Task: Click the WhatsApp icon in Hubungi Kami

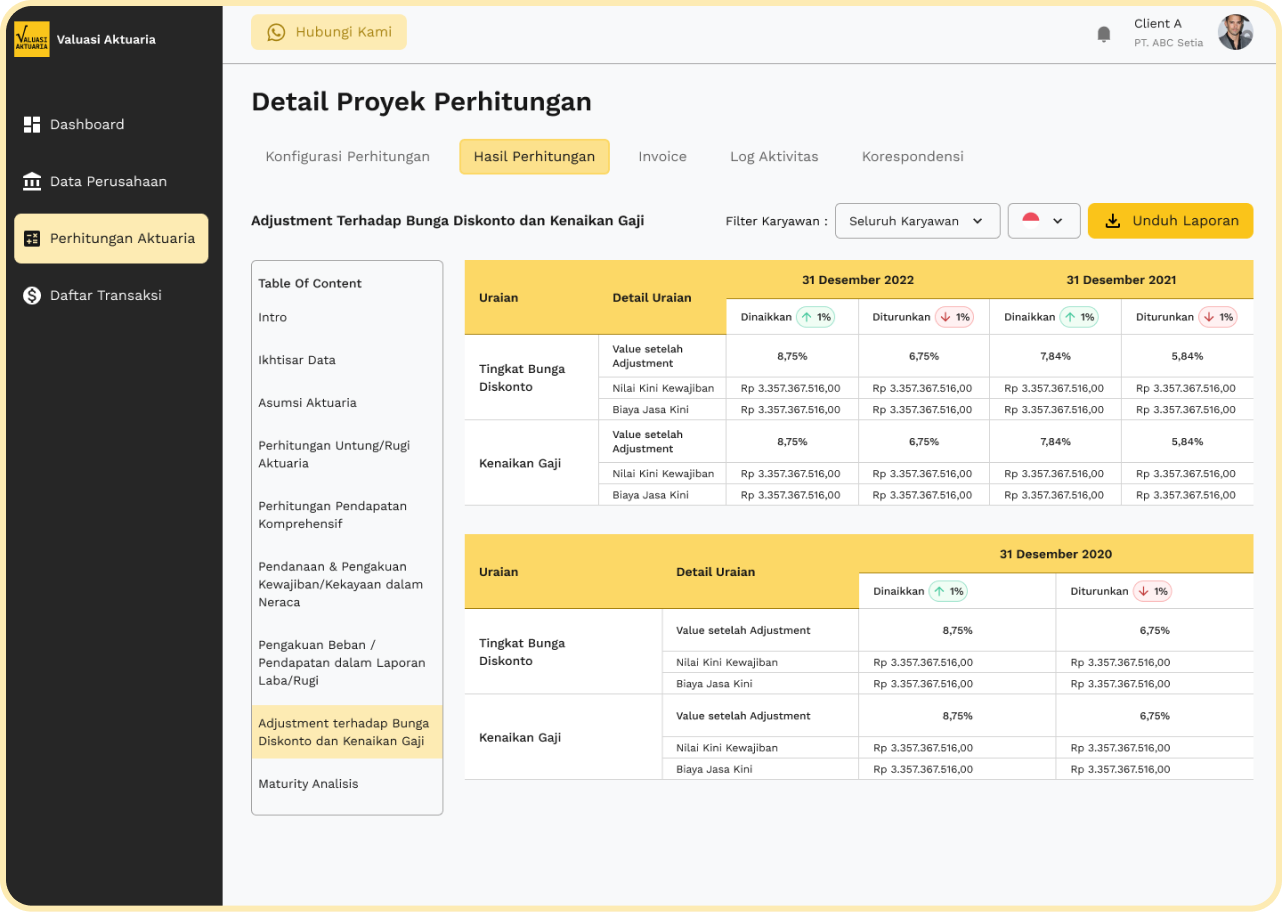Action: coord(276,33)
